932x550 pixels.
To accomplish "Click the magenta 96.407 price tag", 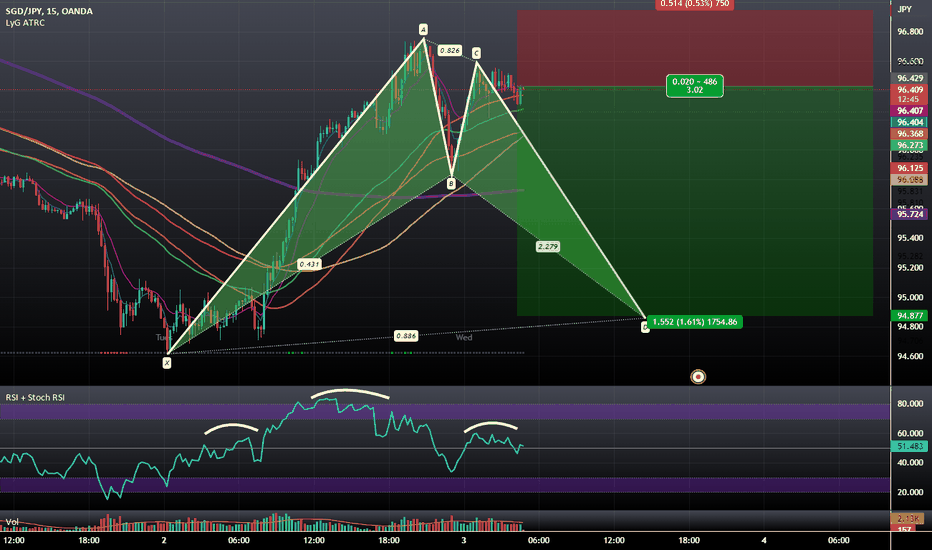I will click(x=910, y=111).
